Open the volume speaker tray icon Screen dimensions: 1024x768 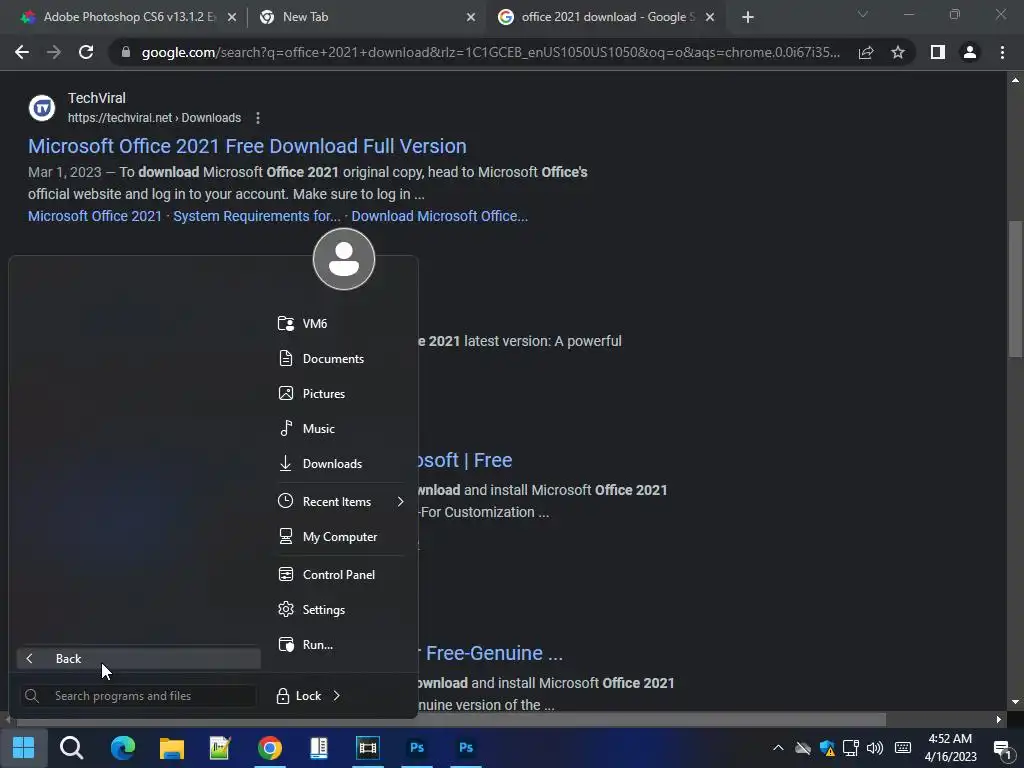point(874,748)
